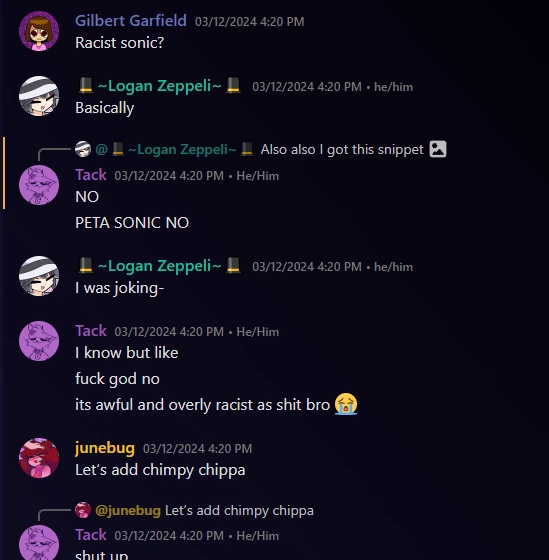
Task: Open Gilbert Garfield's avatar profile
Action: (x=39, y=31)
